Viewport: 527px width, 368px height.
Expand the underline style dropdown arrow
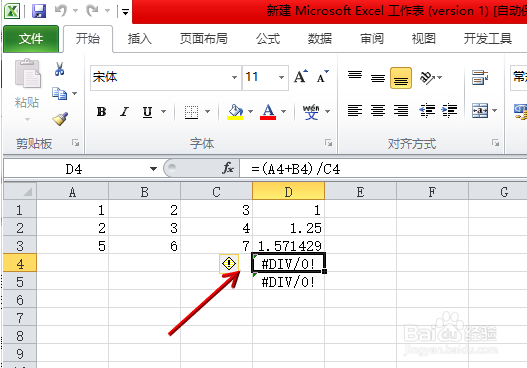(164, 111)
